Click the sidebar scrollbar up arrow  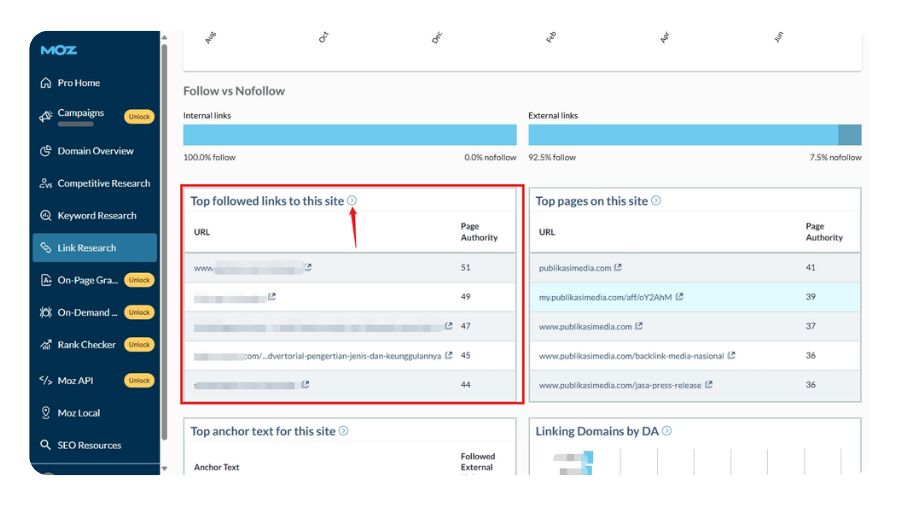[x=164, y=37]
